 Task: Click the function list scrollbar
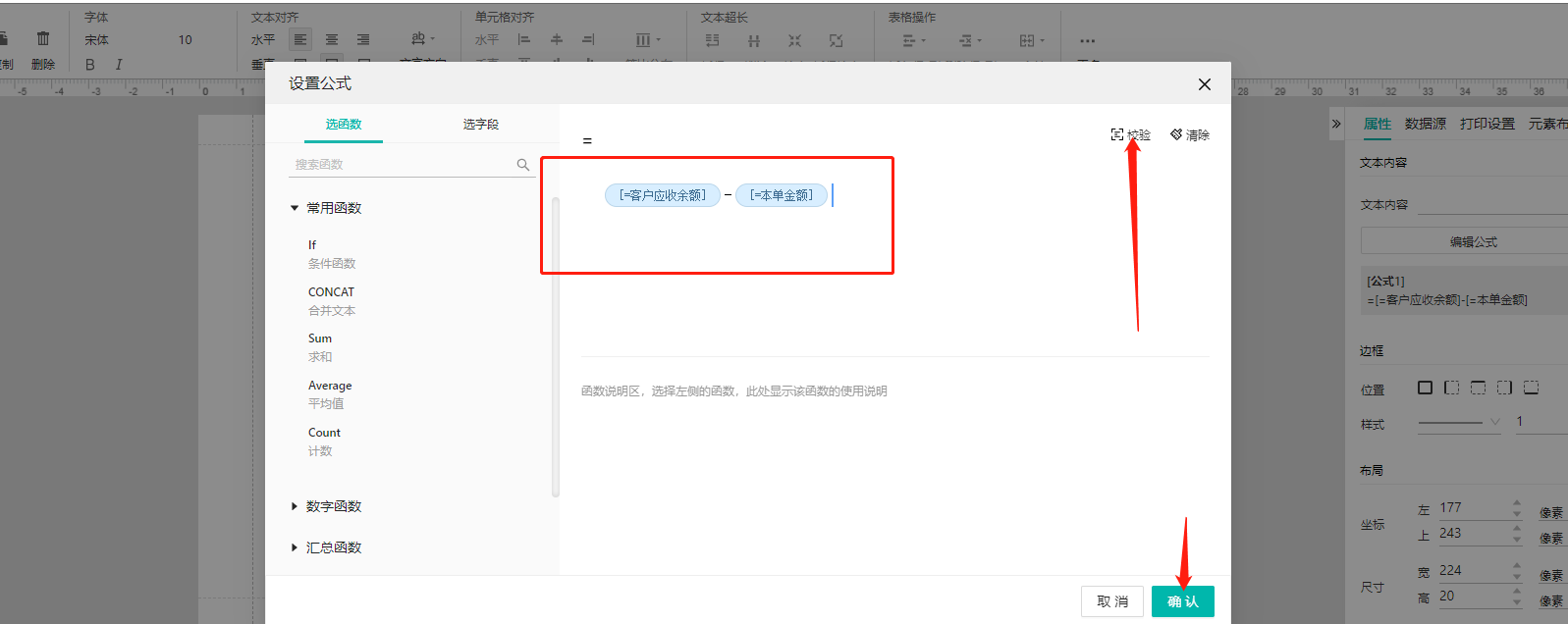pos(556,347)
